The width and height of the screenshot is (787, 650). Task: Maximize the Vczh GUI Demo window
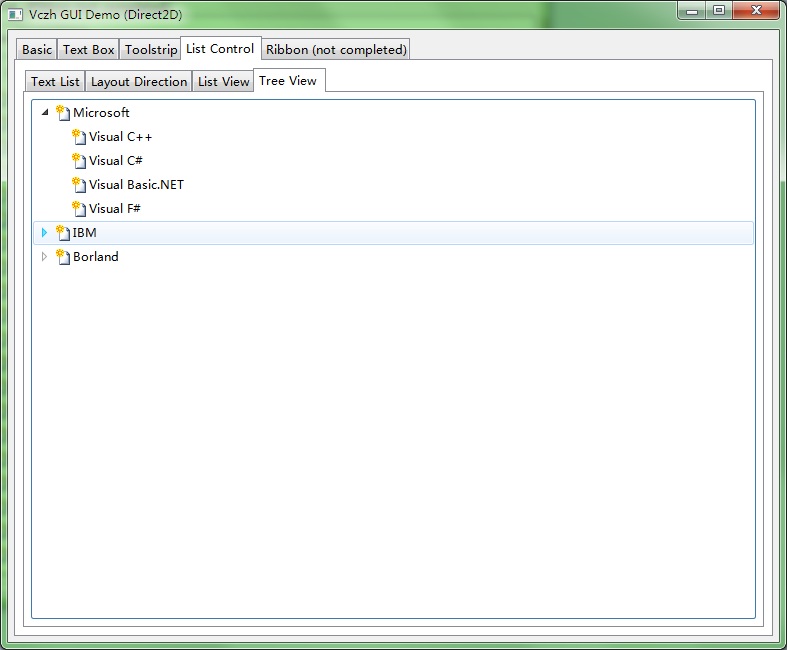click(719, 11)
